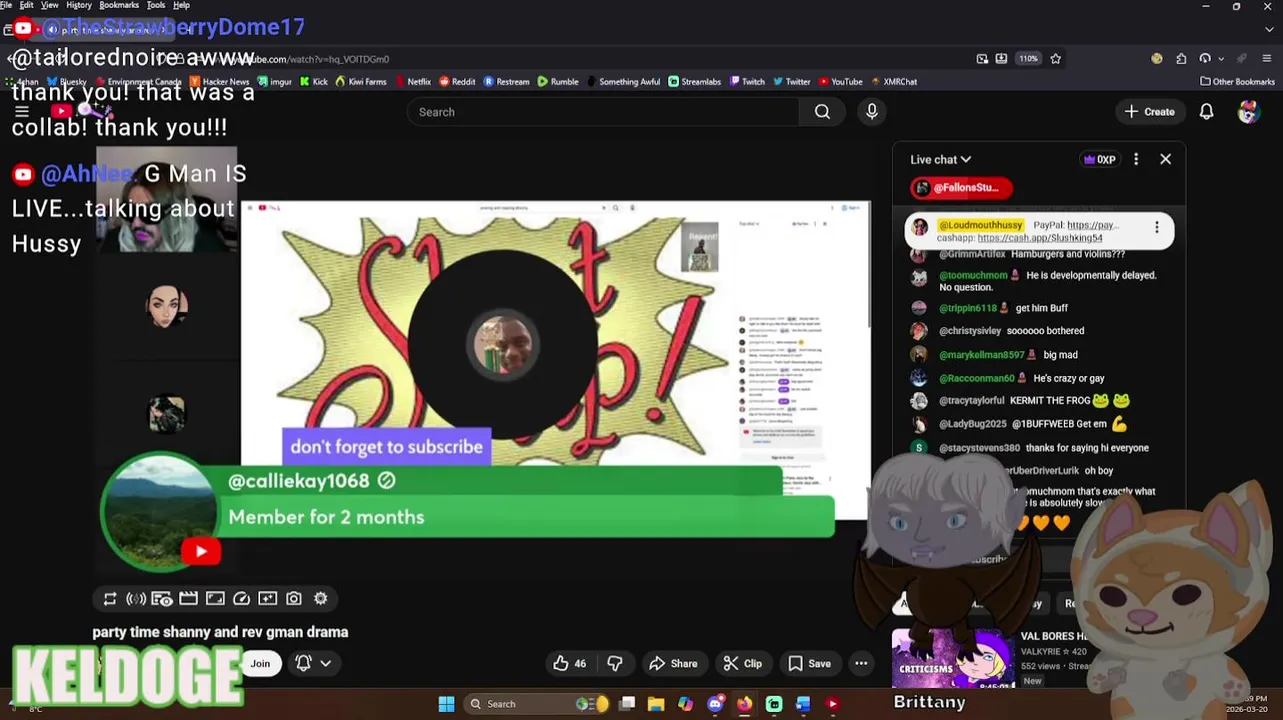The height and width of the screenshot is (720, 1283).
Task: Open the notifications bell at top
Action: (x=1206, y=112)
